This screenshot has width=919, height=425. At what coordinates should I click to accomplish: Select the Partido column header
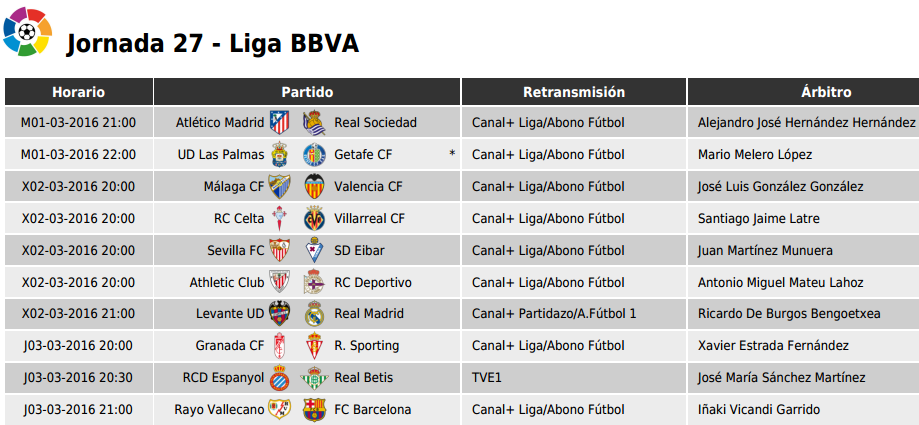(307, 92)
